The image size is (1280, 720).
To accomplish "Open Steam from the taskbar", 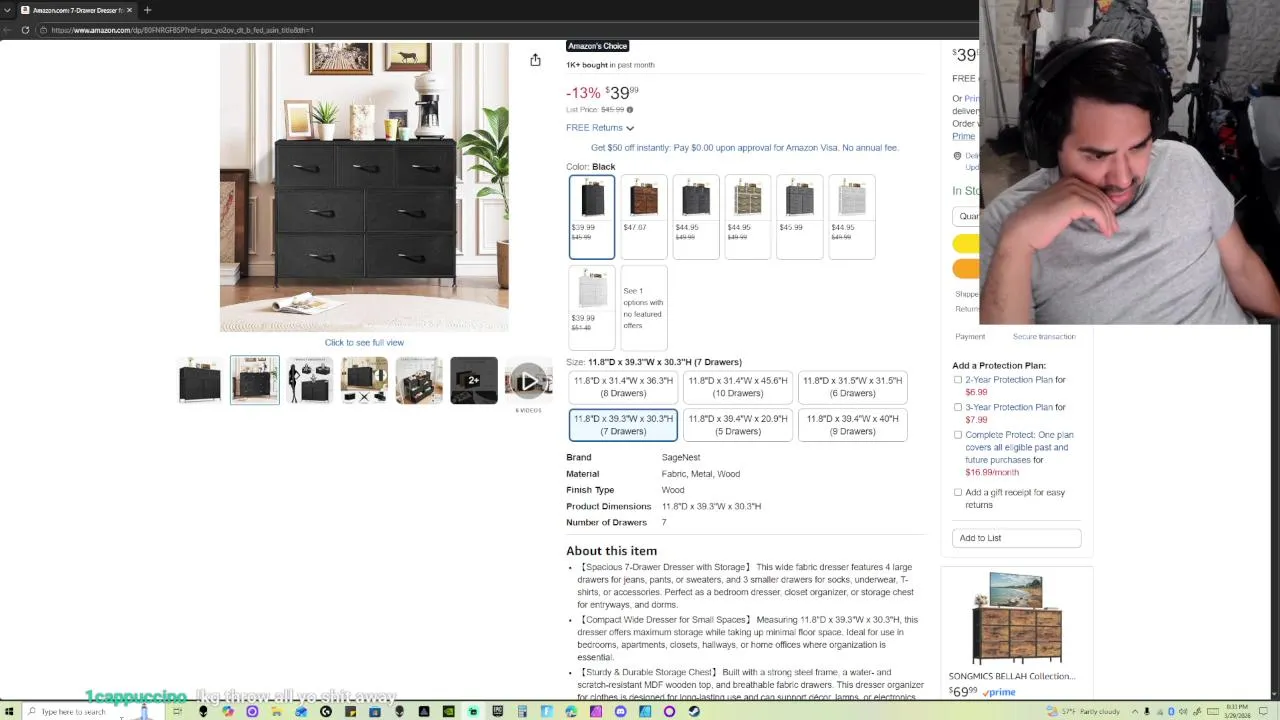I will pyautogui.click(x=694, y=712).
